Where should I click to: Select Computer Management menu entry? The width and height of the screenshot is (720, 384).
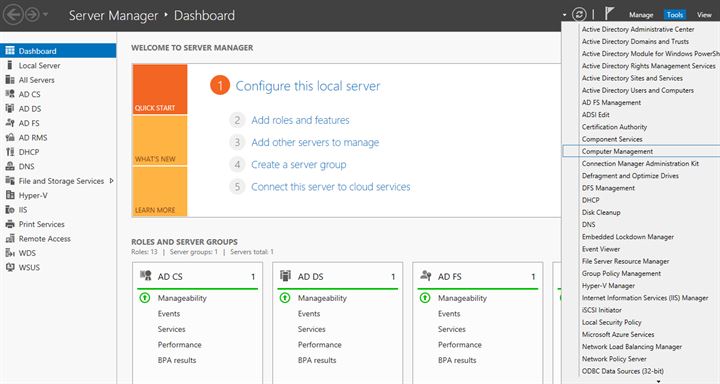tap(641, 151)
